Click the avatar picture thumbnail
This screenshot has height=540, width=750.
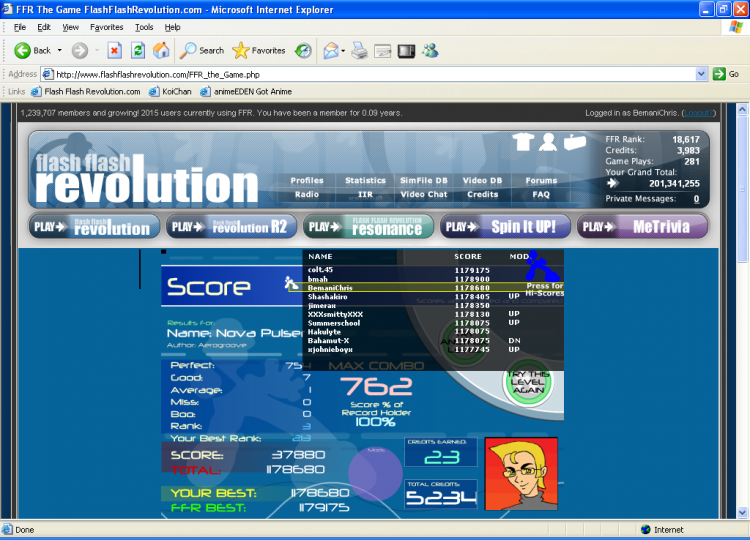[x=521, y=473]
